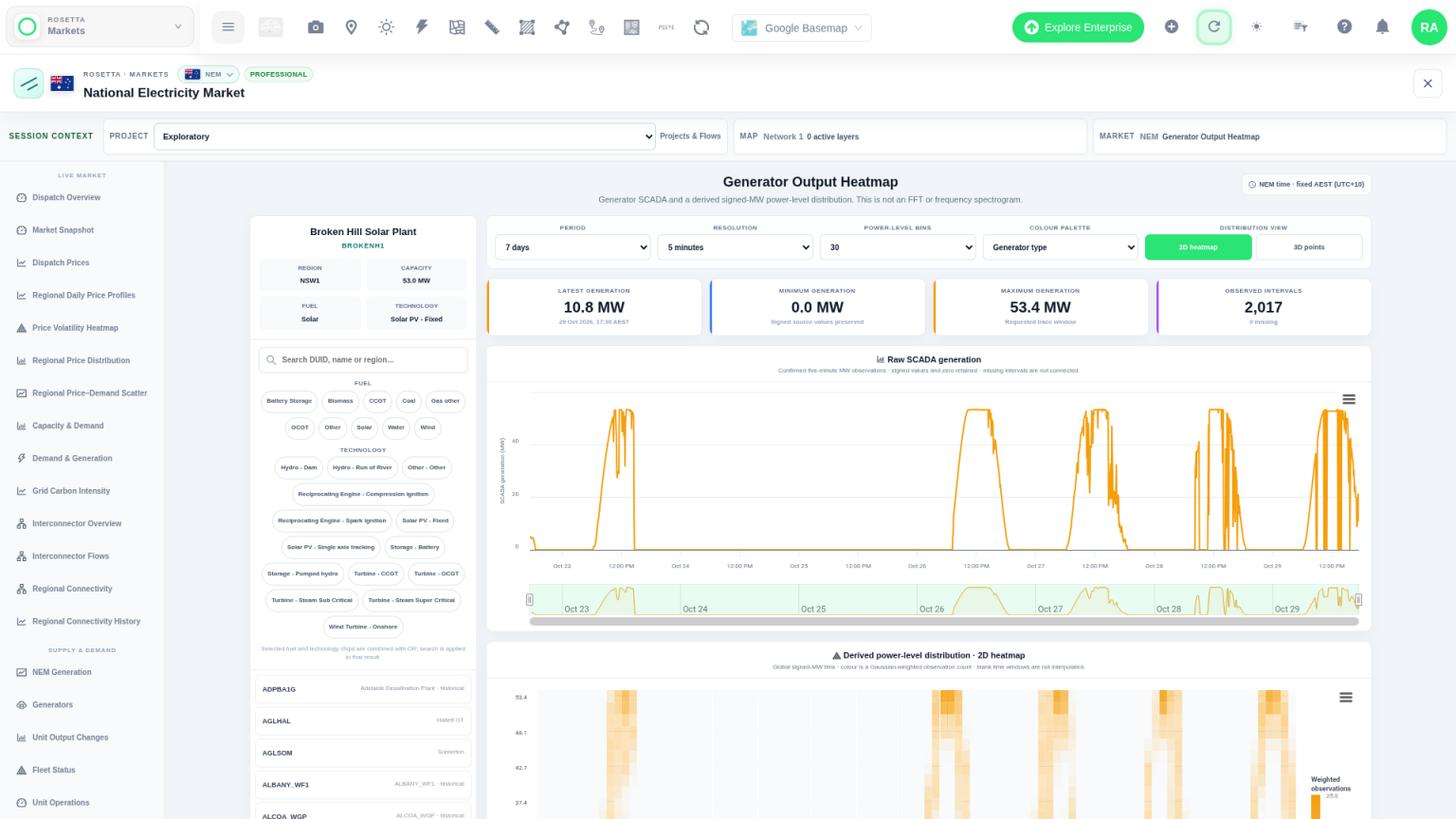Viewport: 1456px width, 819px height.
Task: Select the AGLHAL generator row
Action: 363,721
